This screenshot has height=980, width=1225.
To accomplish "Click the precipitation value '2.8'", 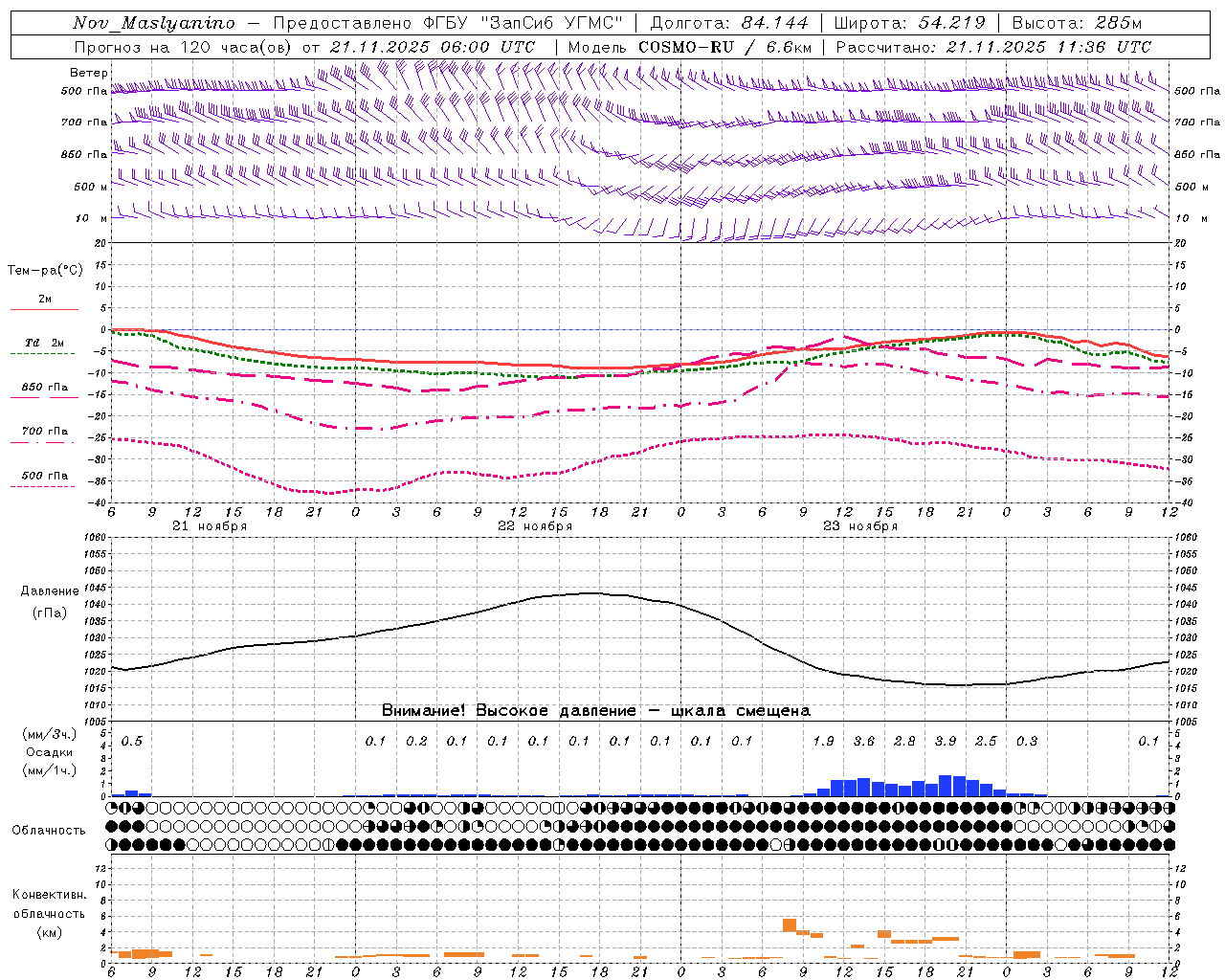I will pyautogui.click(x=904, y=742).
